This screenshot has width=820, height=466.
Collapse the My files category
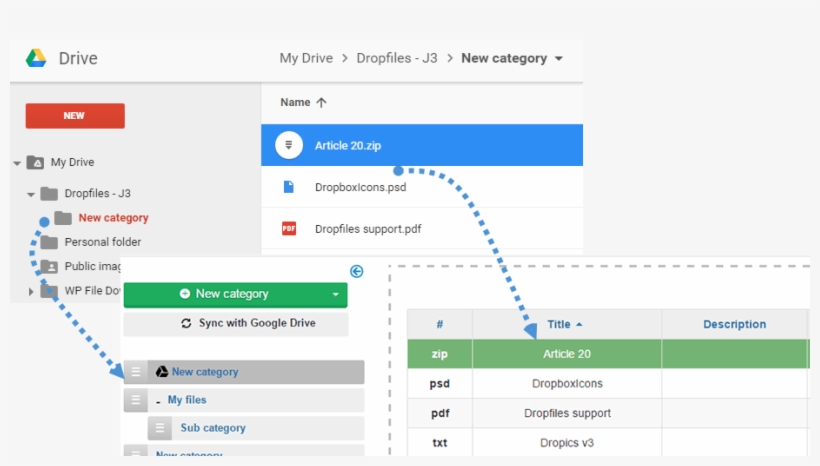(158, 402)
